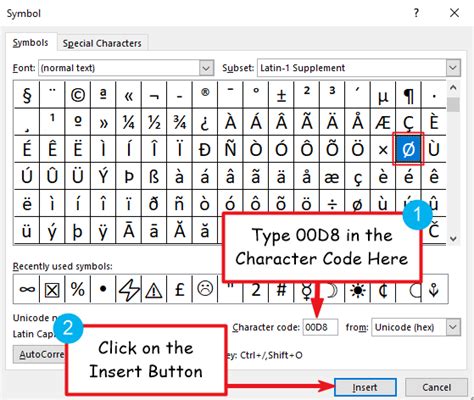Choose the lightning bolt recent symbol
Viewport: 474px width, 400px height.
(x=129, y=289)
